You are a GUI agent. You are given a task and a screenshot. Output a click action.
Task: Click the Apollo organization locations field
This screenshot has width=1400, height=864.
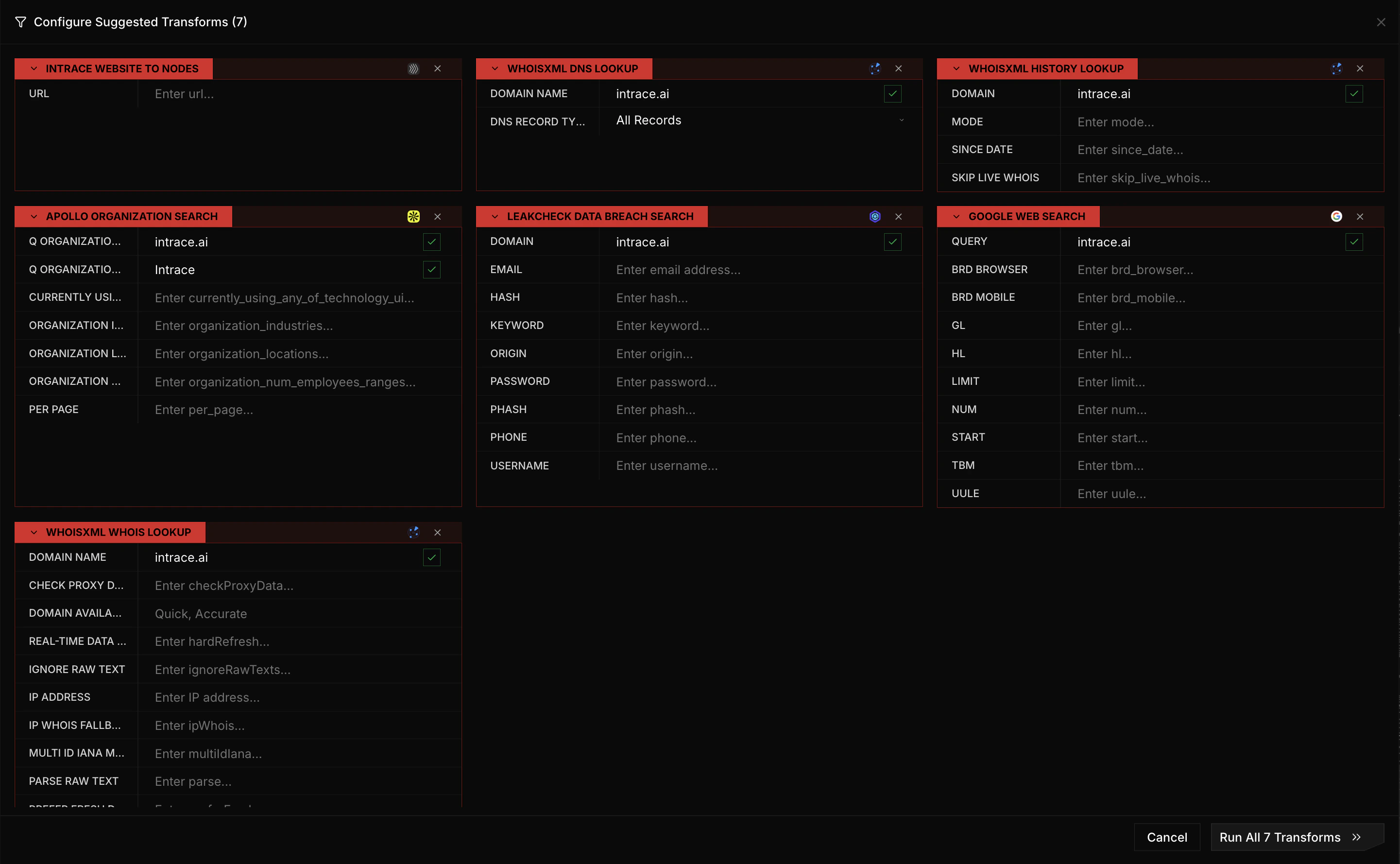coord(299,354)
